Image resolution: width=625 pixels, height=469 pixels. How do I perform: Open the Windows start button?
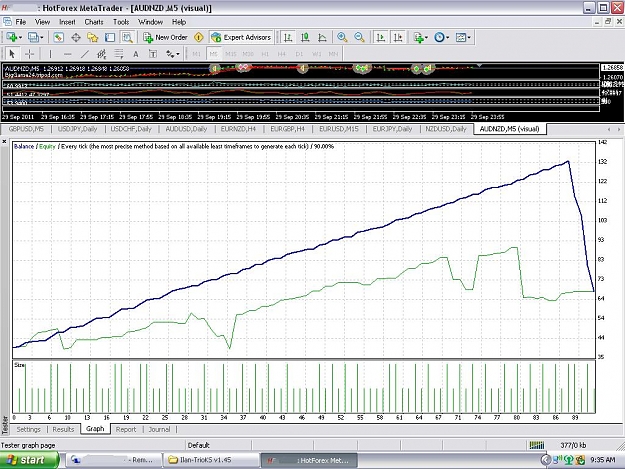point(29,460)
